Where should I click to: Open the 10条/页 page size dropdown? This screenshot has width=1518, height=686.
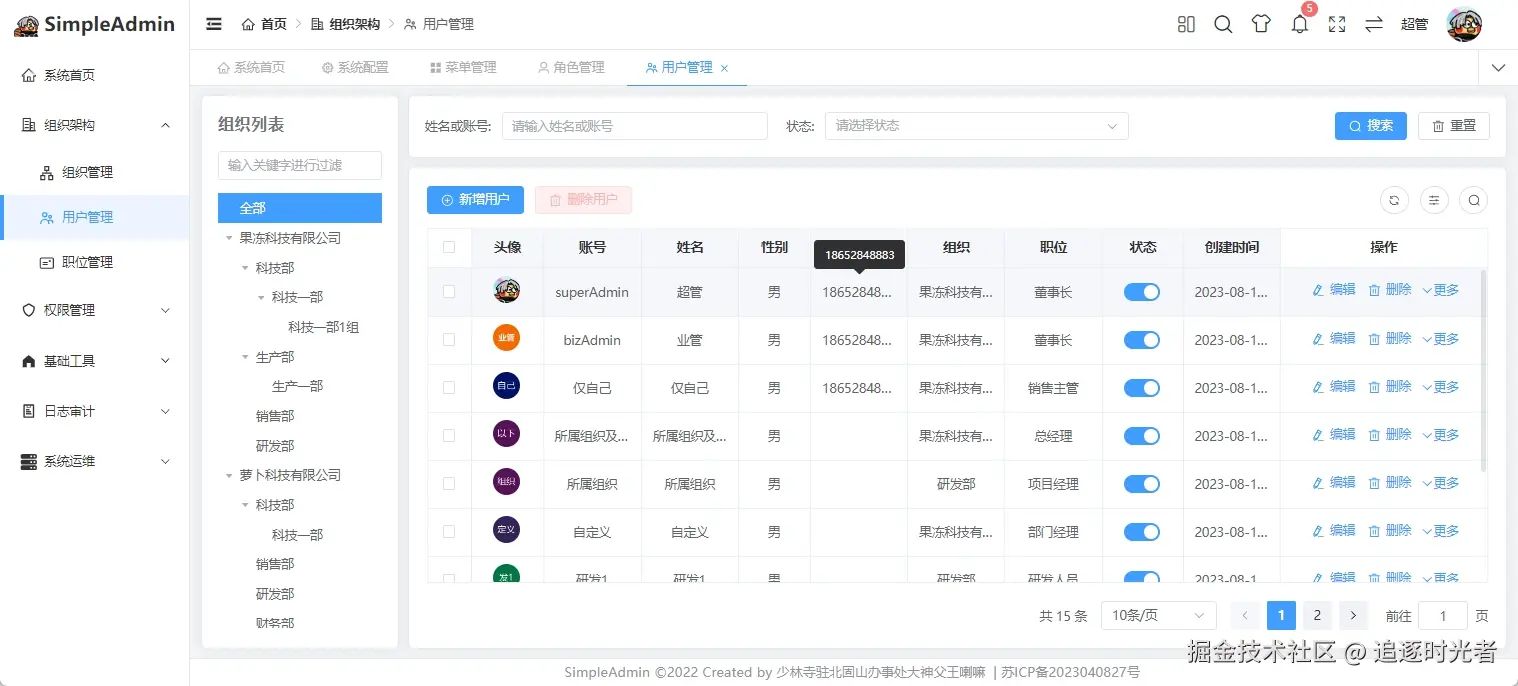tap(1158, 616)
